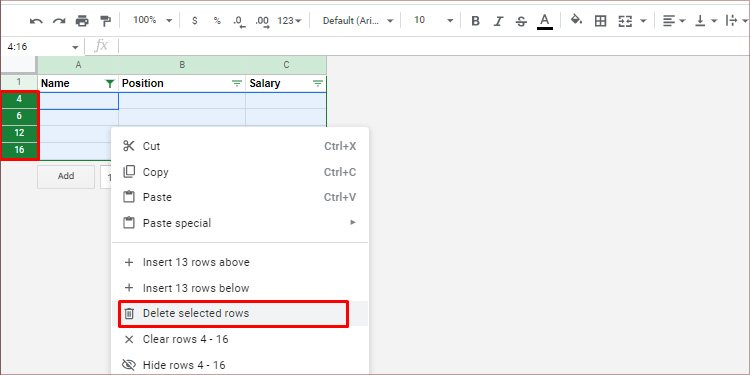The width and height of the screenshot is (750, 375).
Task: Click the name box showing 4:16
Action: [x=36, y=47]
